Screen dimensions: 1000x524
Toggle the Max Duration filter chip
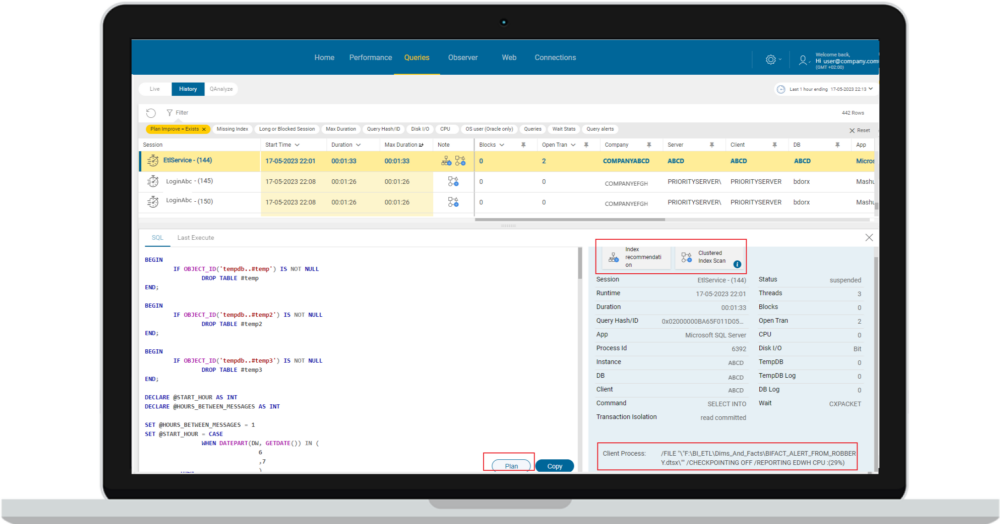point(341,129)
